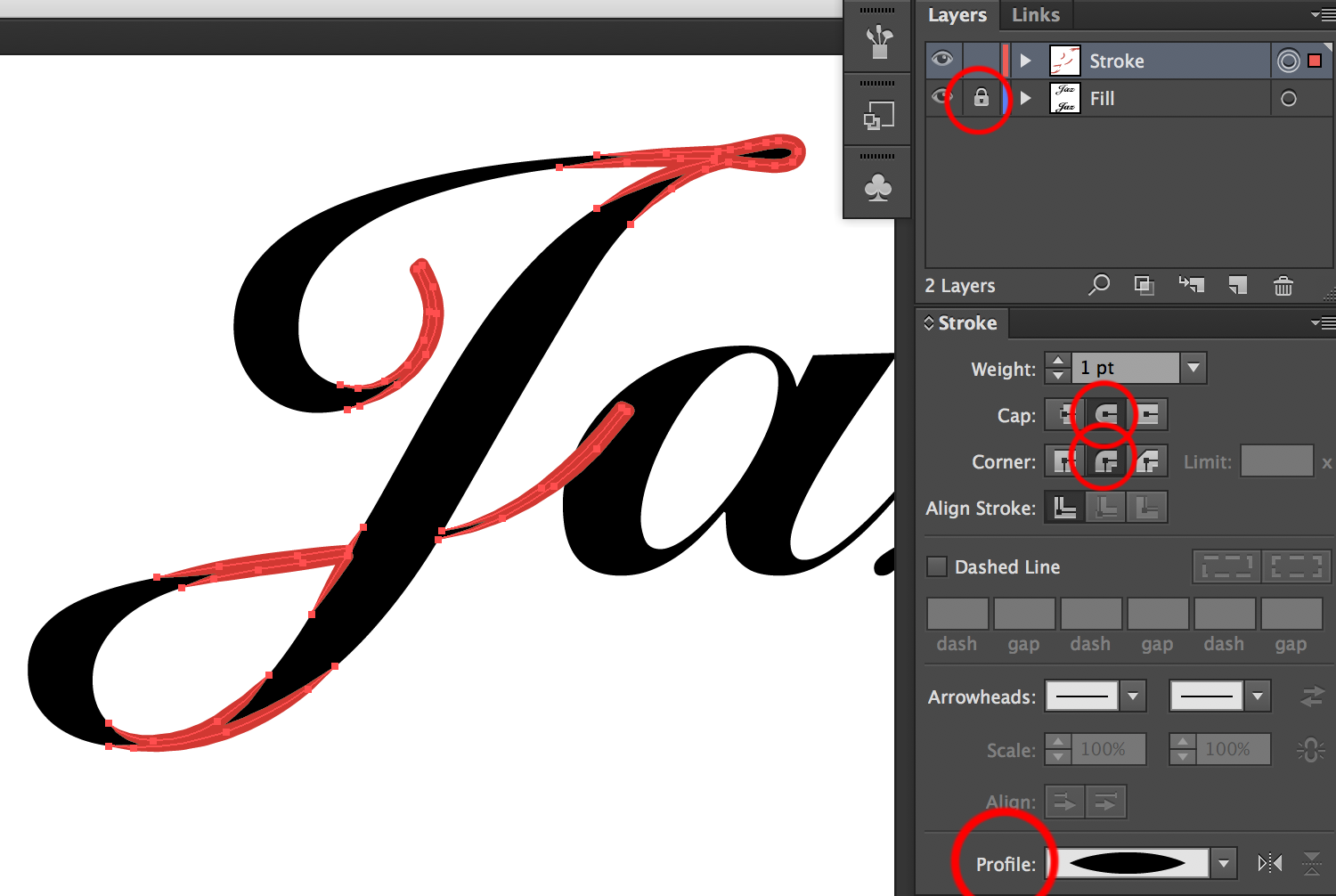Align stroke to inside
The height and width of the screenshot is (896, 1336).
(x=1105, y=508)
